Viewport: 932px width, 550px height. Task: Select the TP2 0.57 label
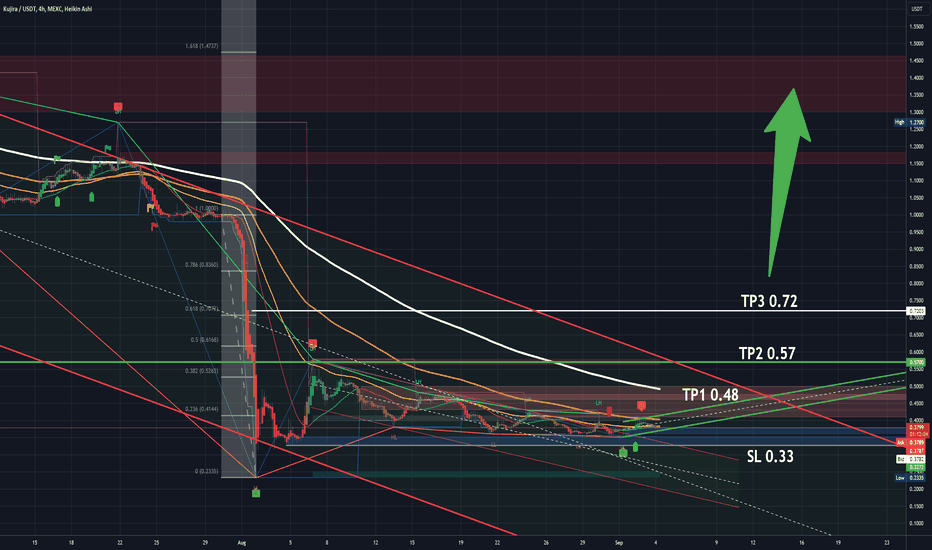pyautogui.click(x=767, y=353)
